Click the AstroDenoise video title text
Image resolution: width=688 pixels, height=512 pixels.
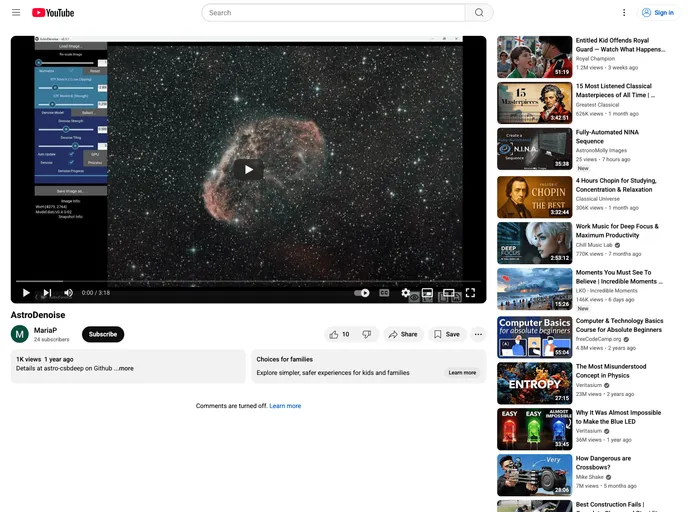[x=38, y=315]
